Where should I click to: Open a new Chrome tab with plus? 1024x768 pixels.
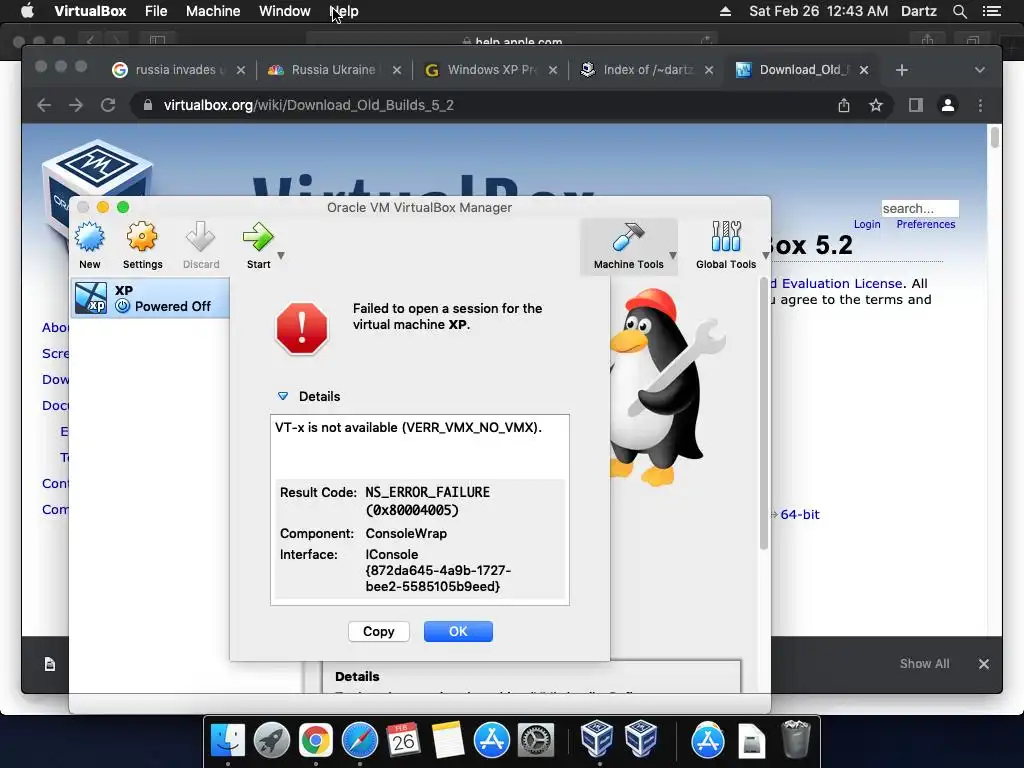pyautogui.click(x=902, y=70)
